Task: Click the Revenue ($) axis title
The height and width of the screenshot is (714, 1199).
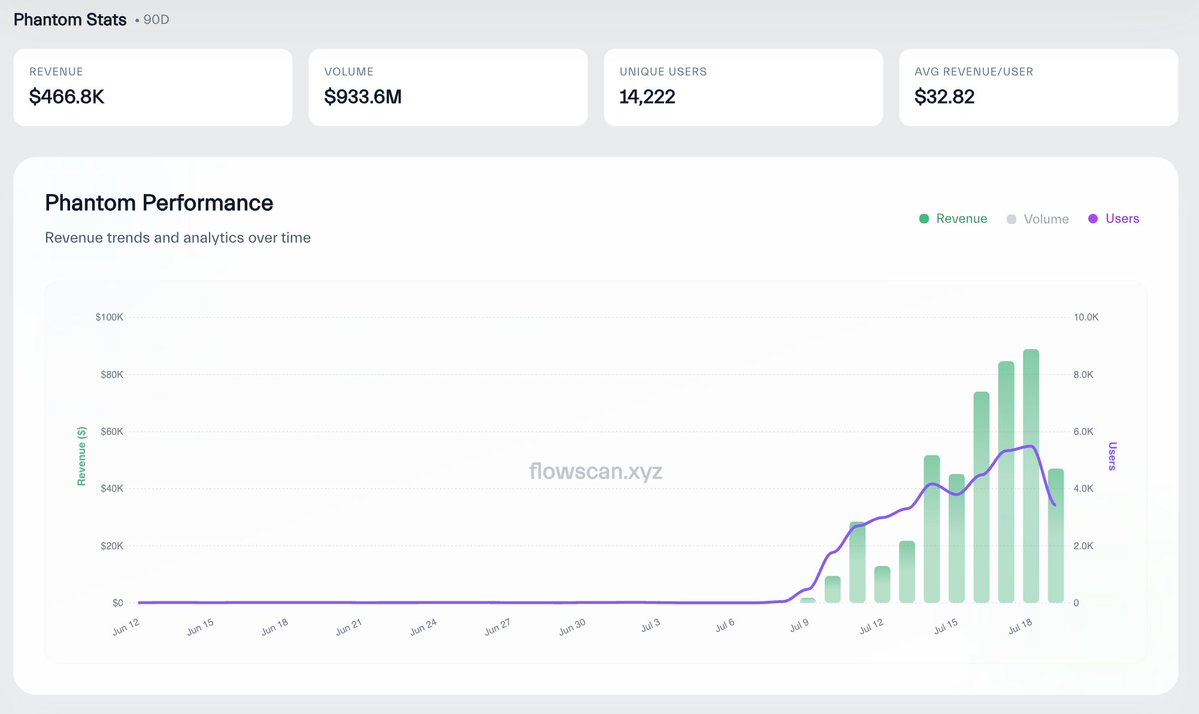Action: click(x=81, y=456)
